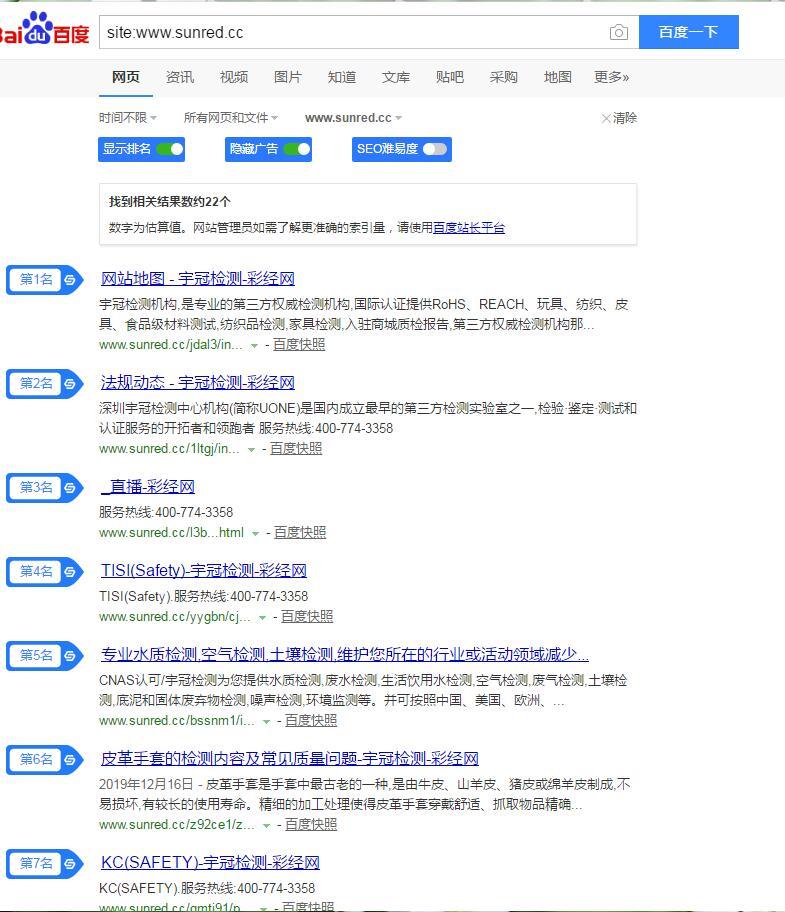The width and height of the screenshot is (785, 912).
Task: Click the www.sunred.cc/yygbn/cj... URL text
Action: 175,617
